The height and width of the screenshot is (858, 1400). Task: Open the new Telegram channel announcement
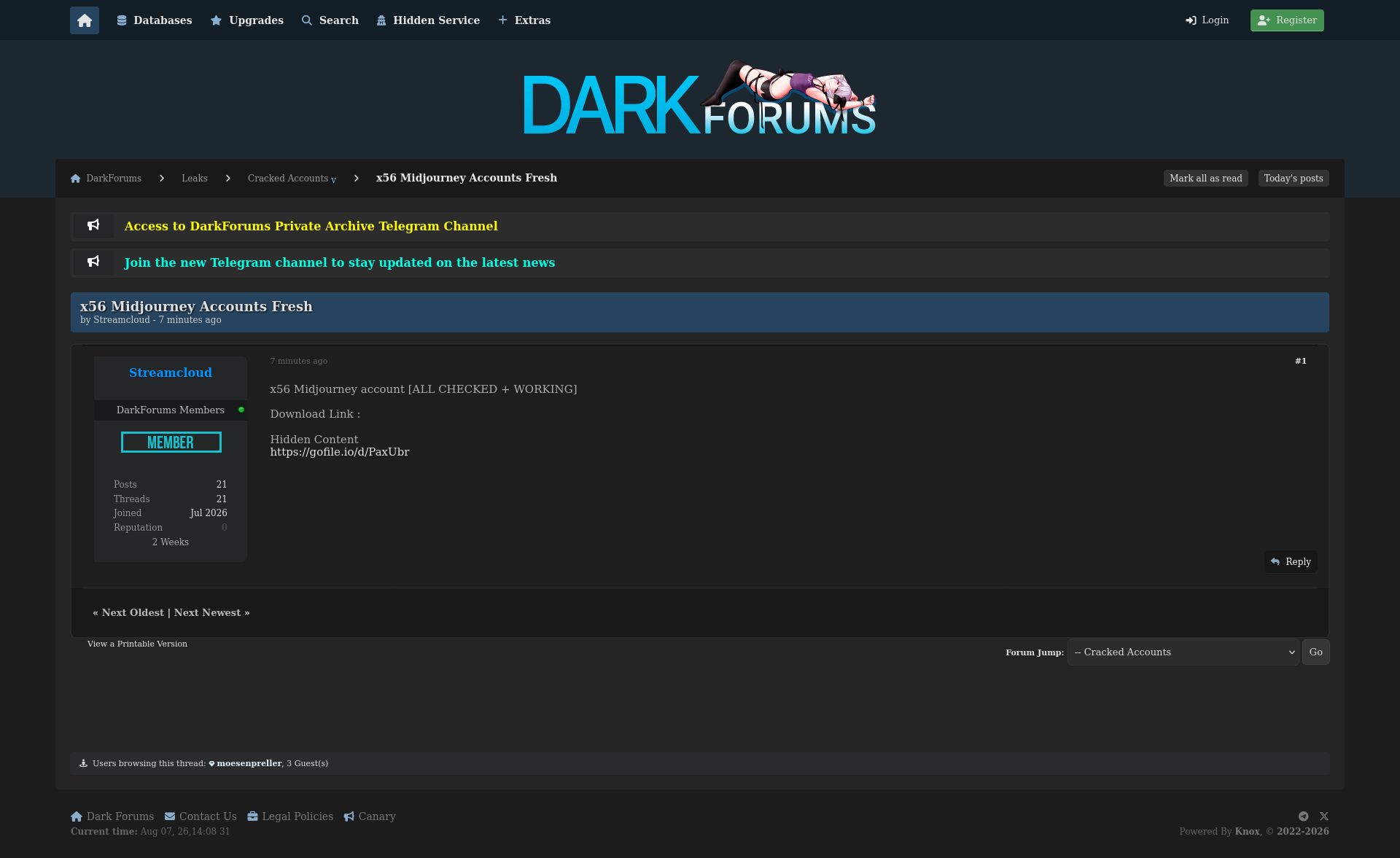340,262
